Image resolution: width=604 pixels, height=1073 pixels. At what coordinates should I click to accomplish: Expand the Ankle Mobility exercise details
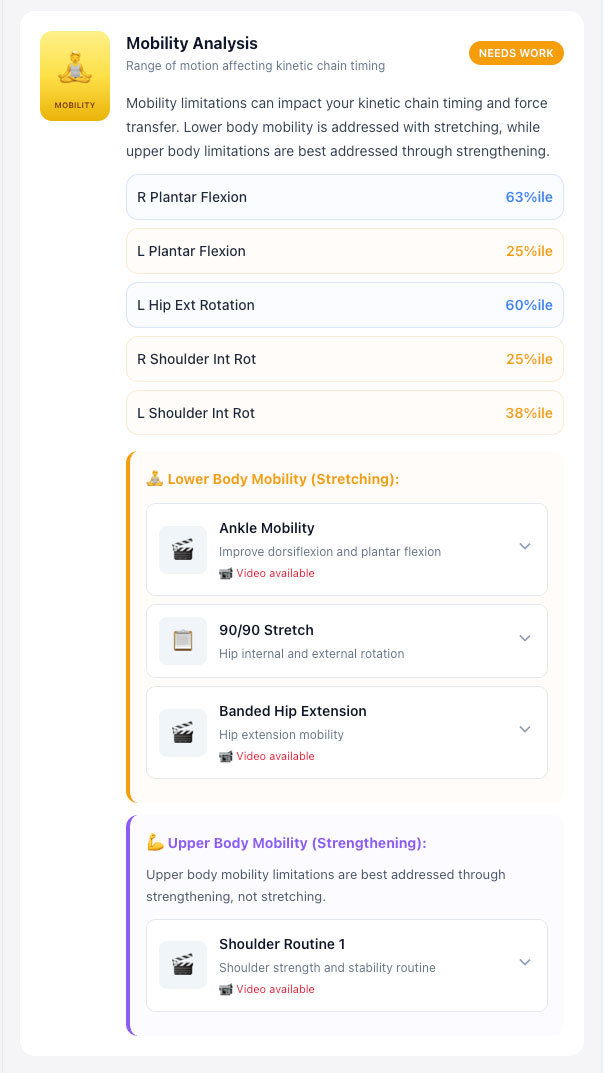pos(525,546)
